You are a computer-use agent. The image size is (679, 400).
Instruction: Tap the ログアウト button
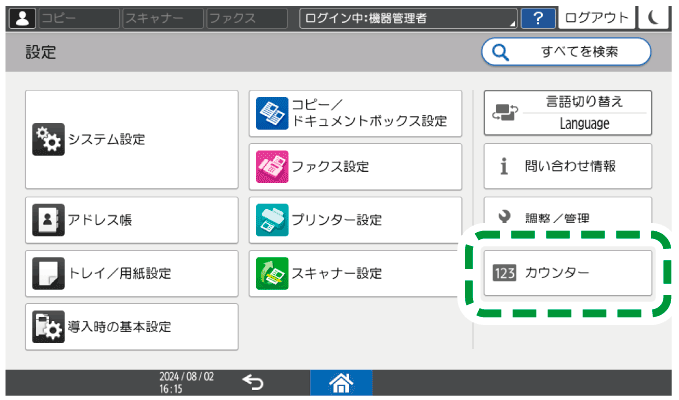(x=596, y=17)
